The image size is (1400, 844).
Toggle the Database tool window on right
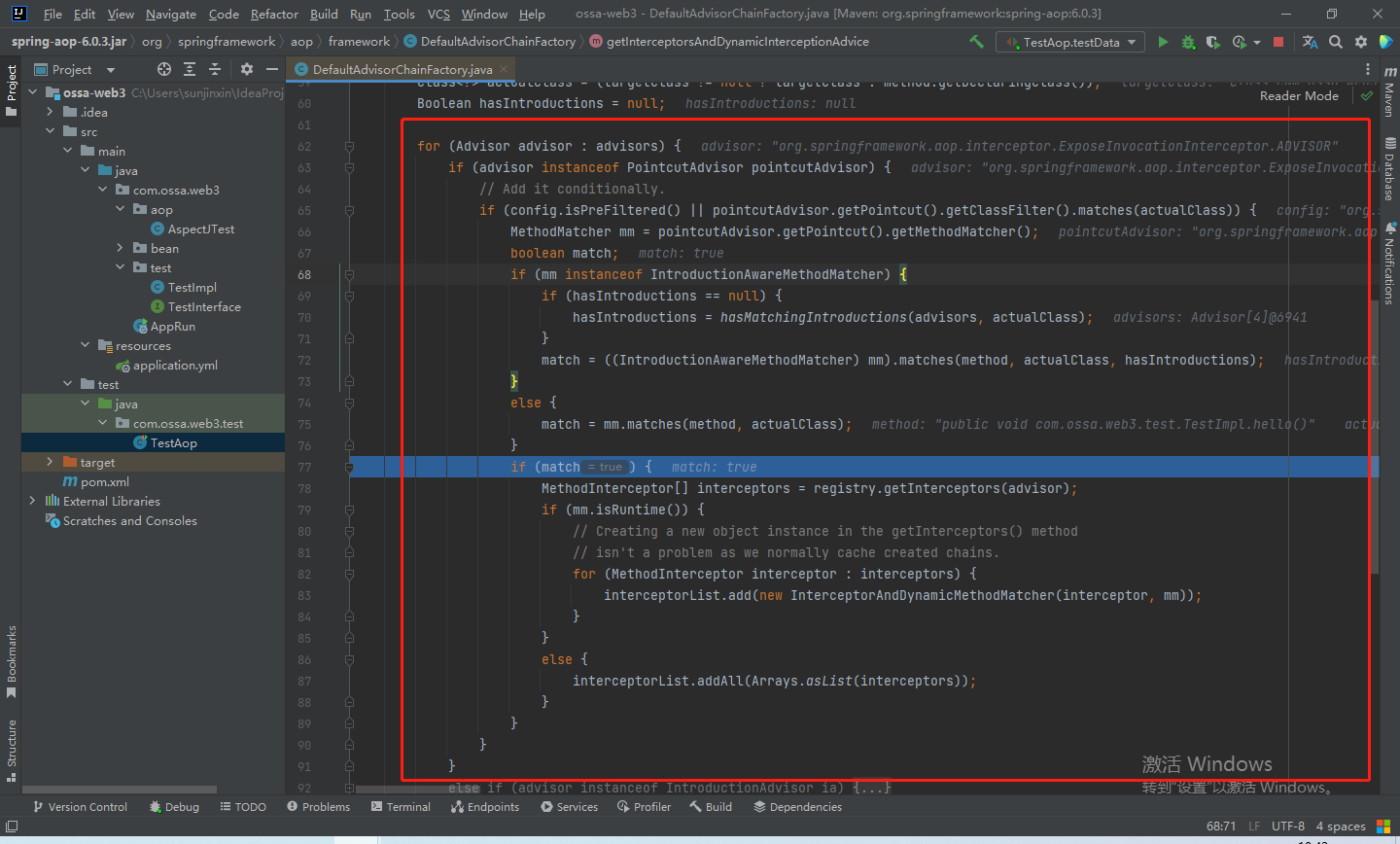[x=1389, y=169]
